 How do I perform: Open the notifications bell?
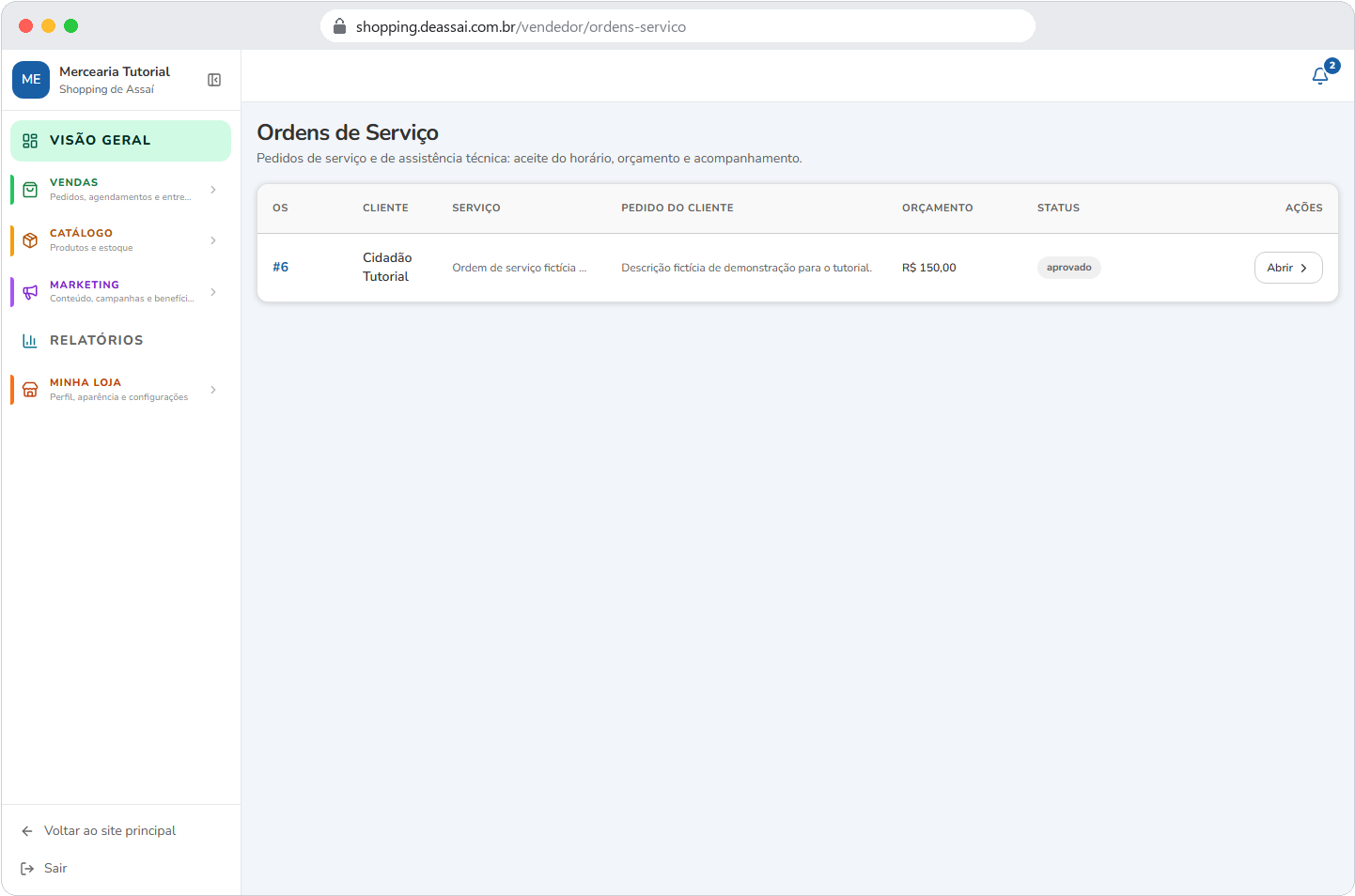pos(1320,76)
